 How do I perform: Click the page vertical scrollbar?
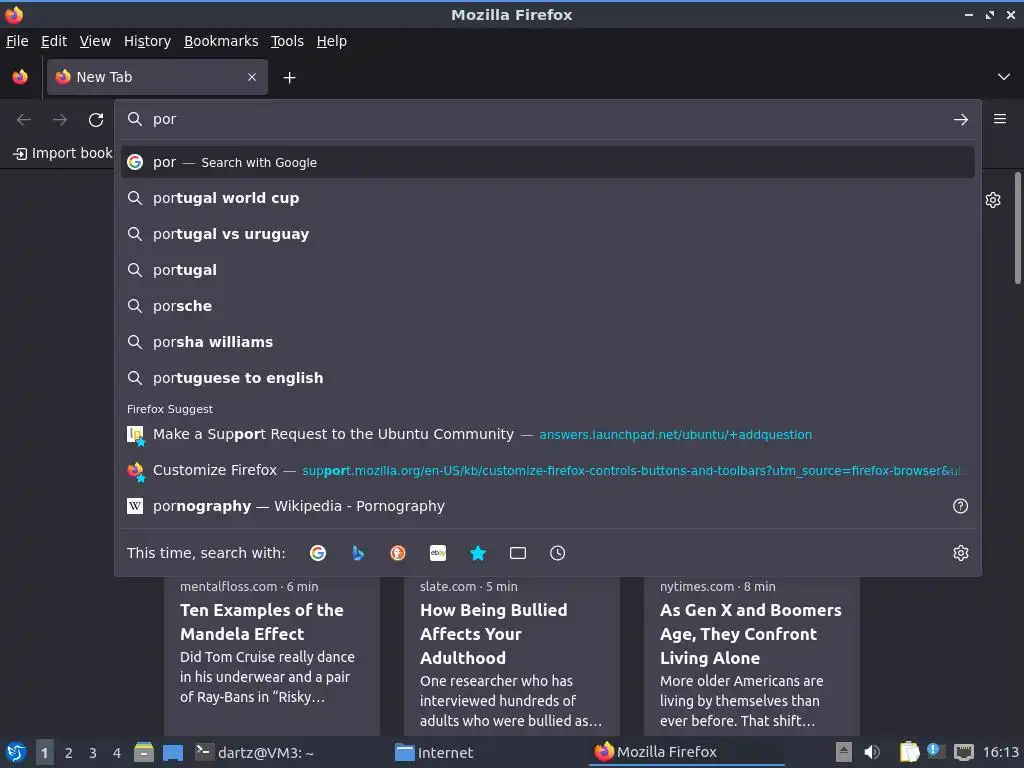tap(1017, 228)
